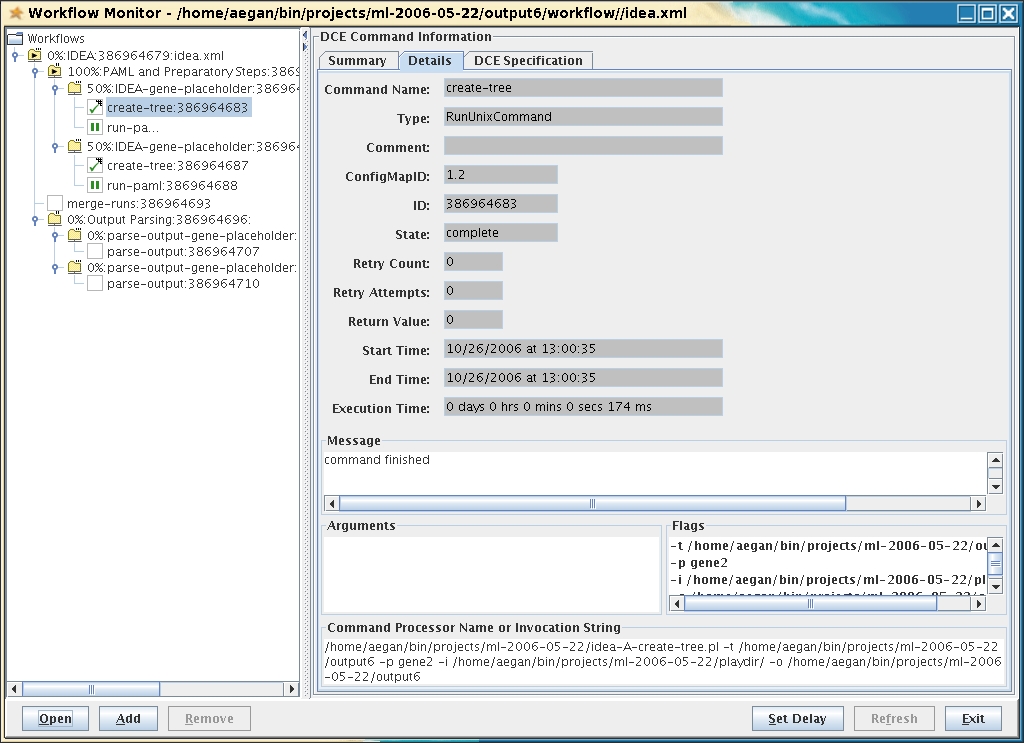Viewport: 1024px width, 743px height.
Task: Switch to the Details tab
Action: (430, 61)
